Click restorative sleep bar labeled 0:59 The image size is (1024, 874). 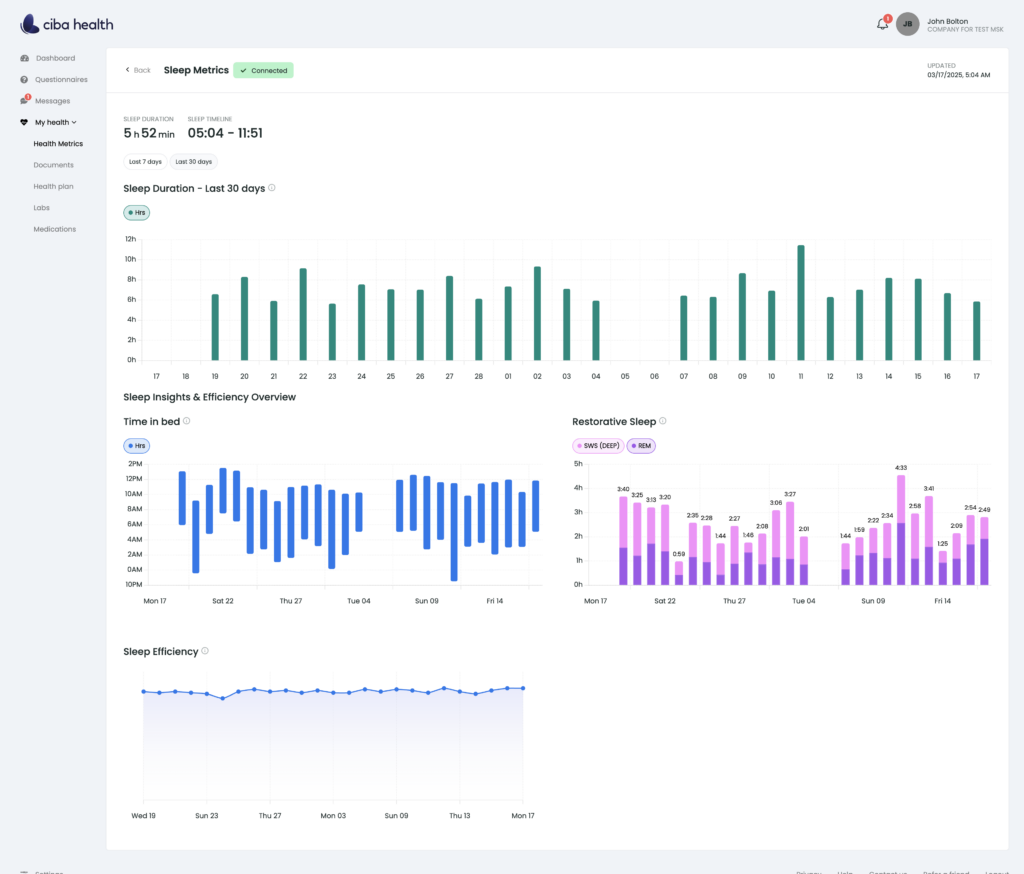coord(679,573)
